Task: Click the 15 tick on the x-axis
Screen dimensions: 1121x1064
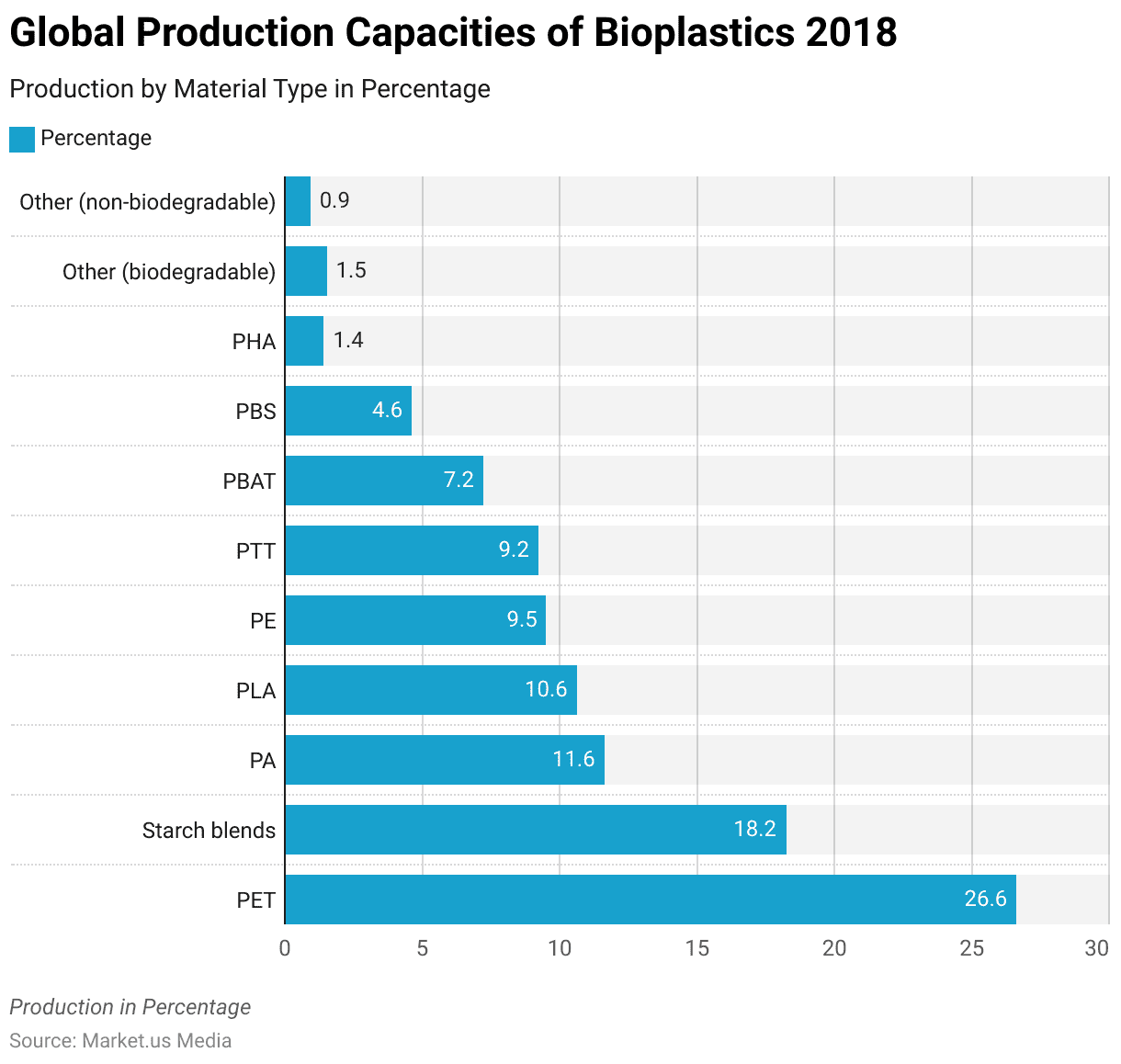Action: coord(696,948)
